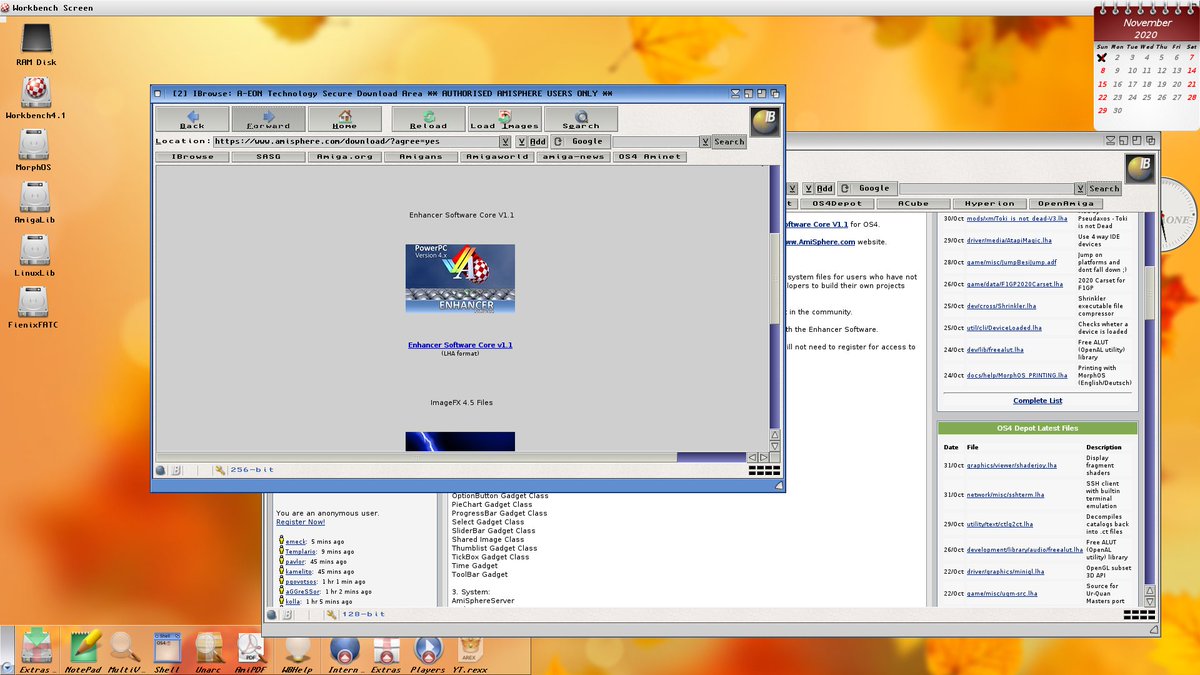Click the Register Now! link
The height and width of the screenshot is (675, 1200).
pyautogui.click(x=300, y=522)
